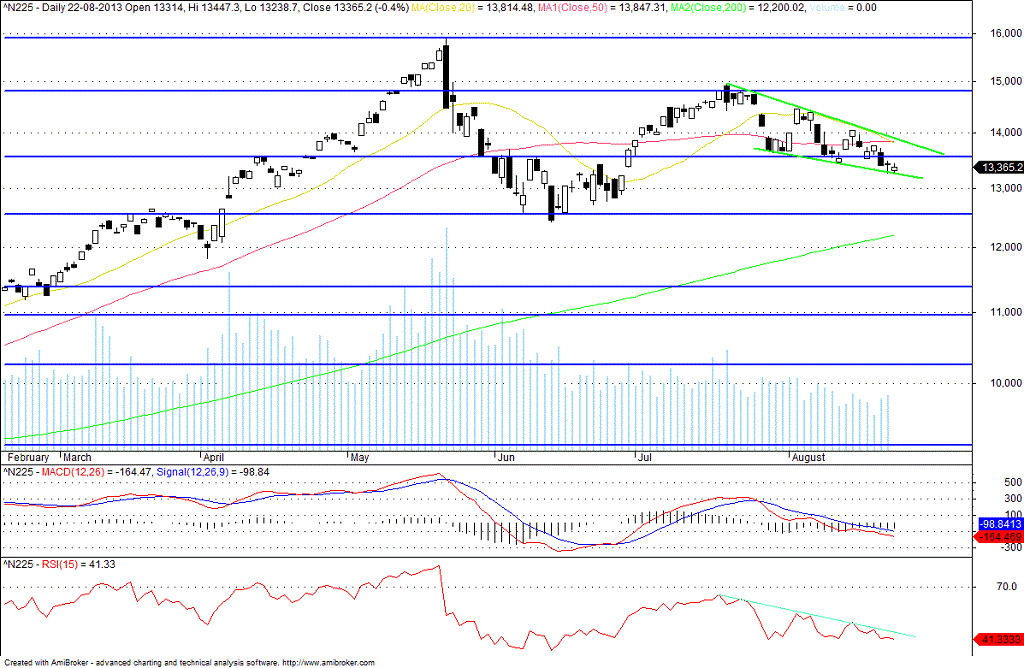Click the black 13,365.2 last price tag
This screenshot has height=668, width=1024.
[999, 168]
